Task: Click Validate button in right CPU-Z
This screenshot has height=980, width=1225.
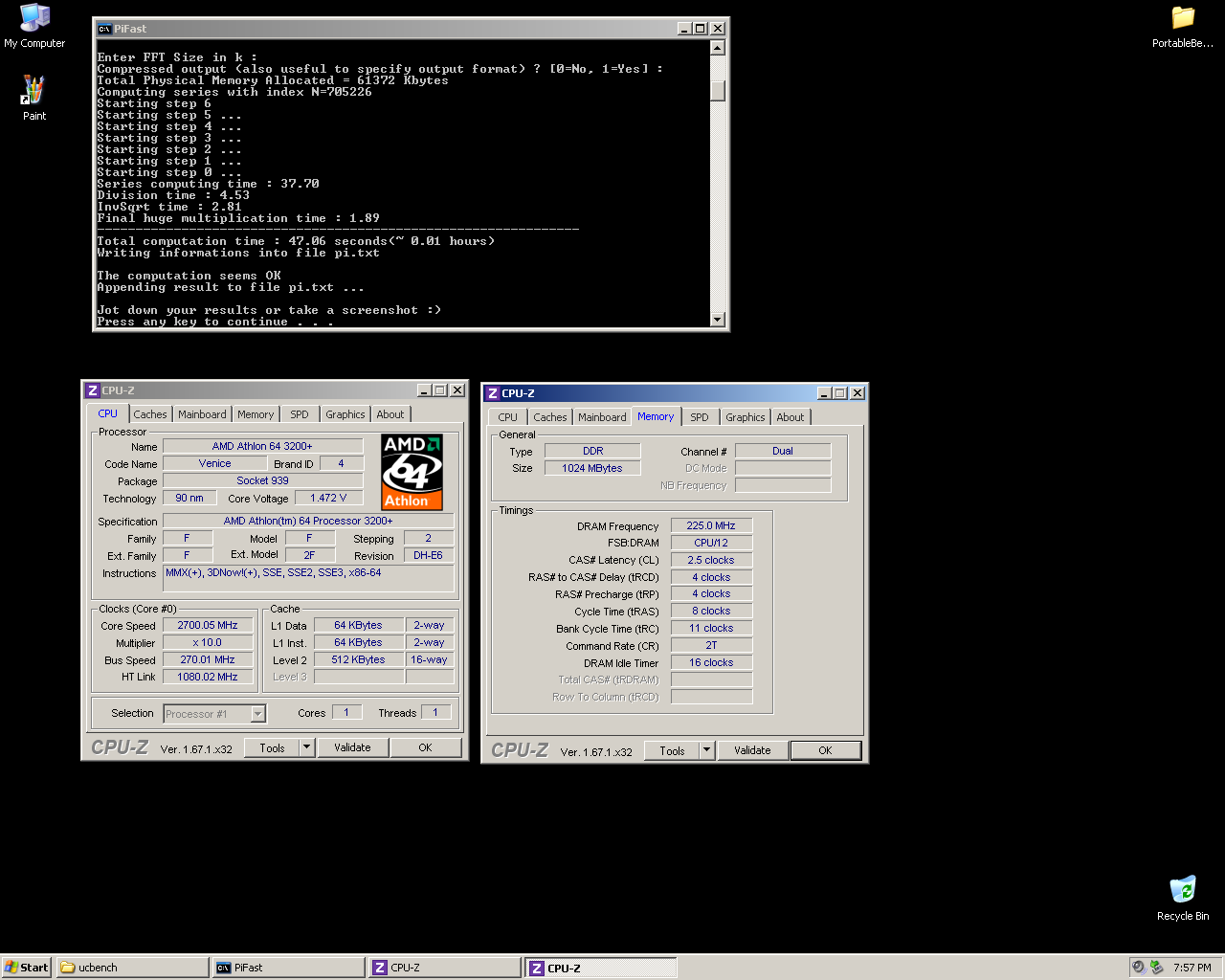Action: point(752,751)
